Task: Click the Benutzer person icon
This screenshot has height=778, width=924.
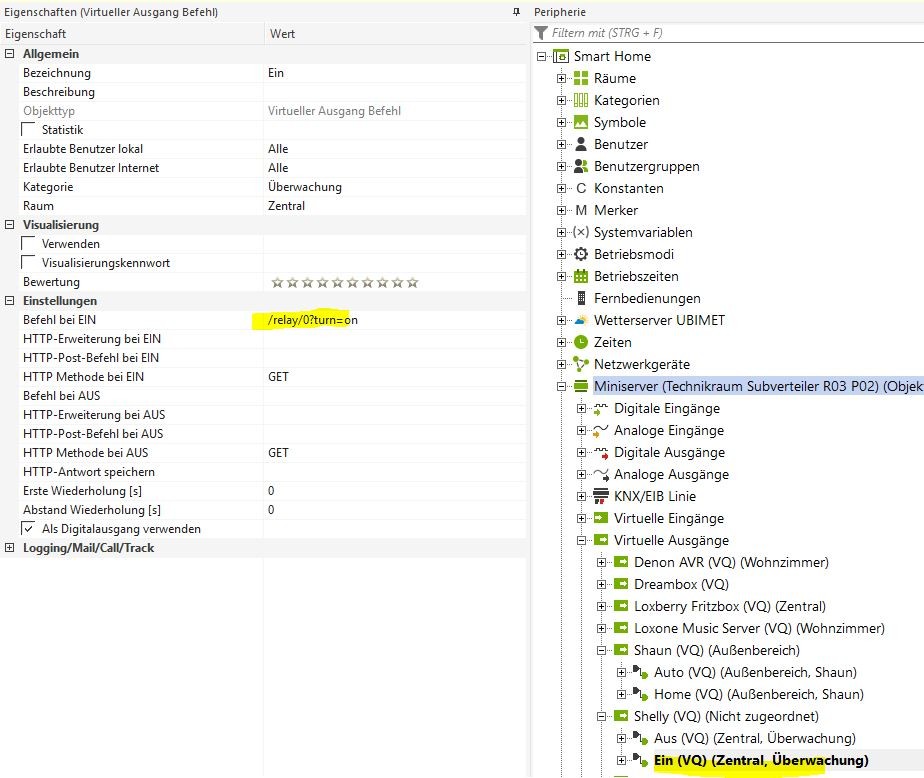Action: tap(581, 144)
